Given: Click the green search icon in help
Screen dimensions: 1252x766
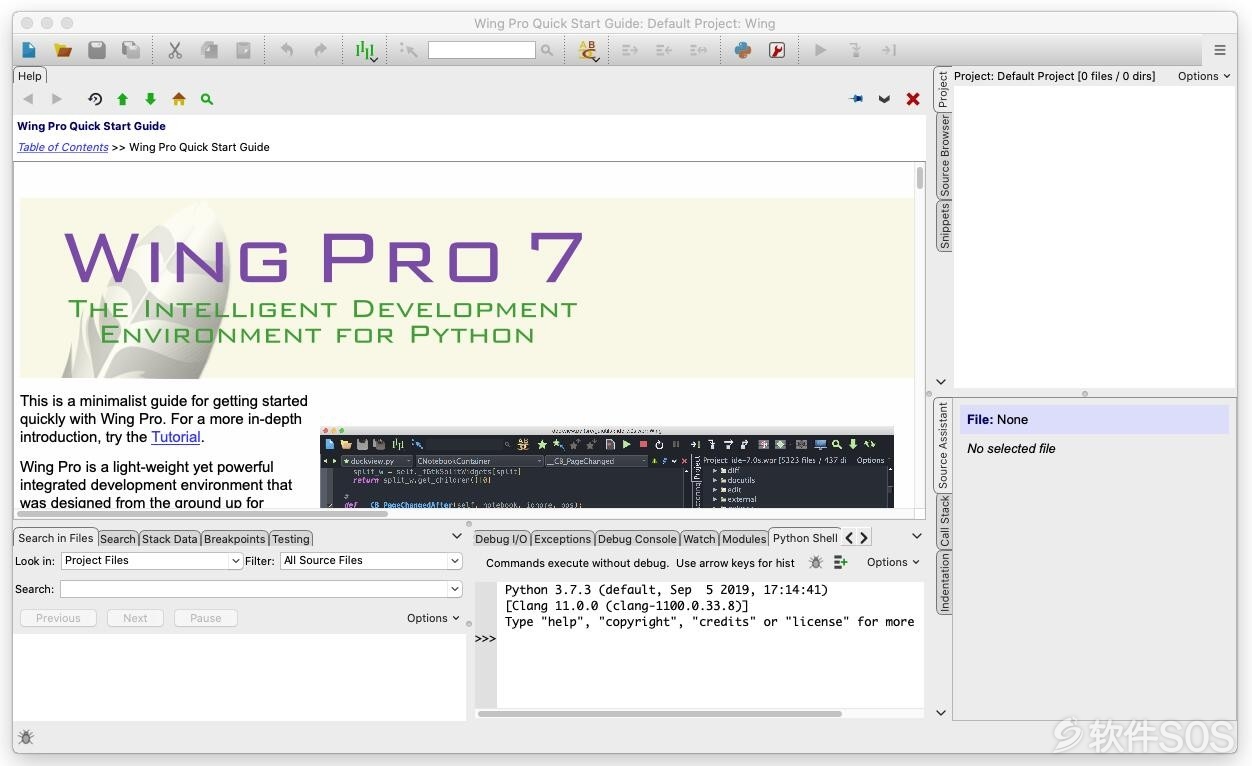Looking at the screenshot, I should tap(207, 99).
